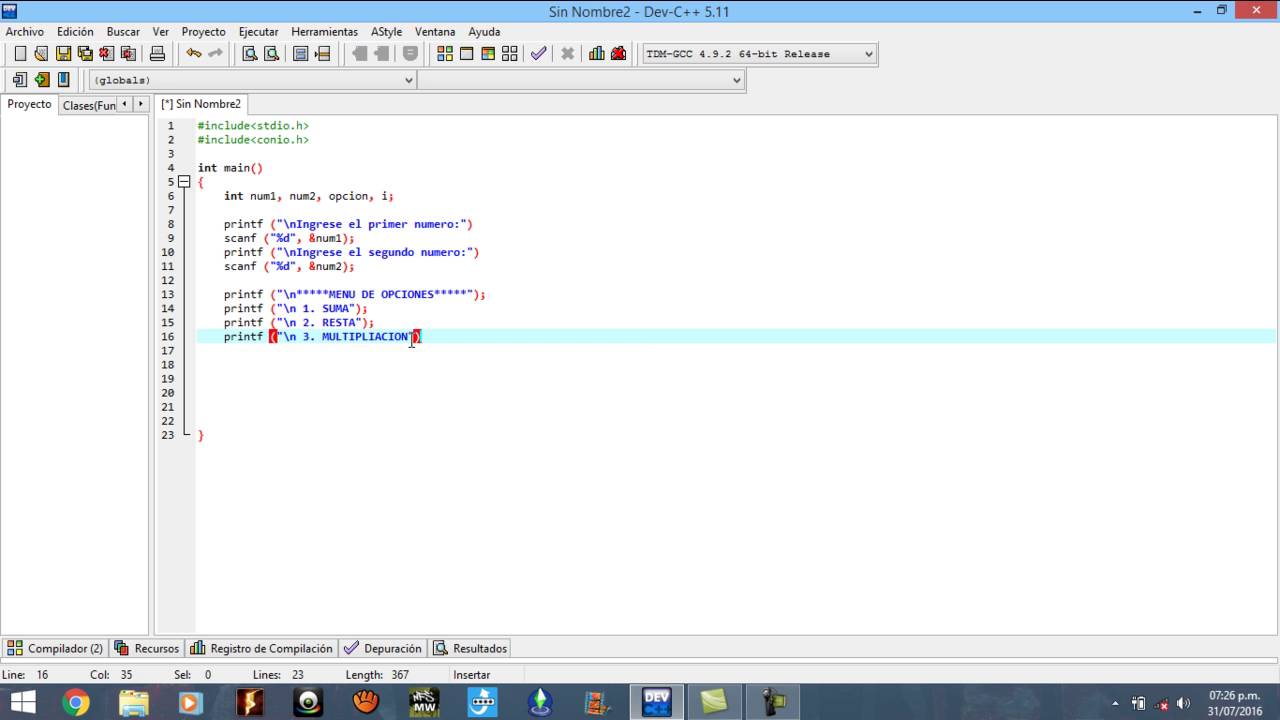
Task: Click the MENU DE OPCIONES printf line
Action: (354, 294)
